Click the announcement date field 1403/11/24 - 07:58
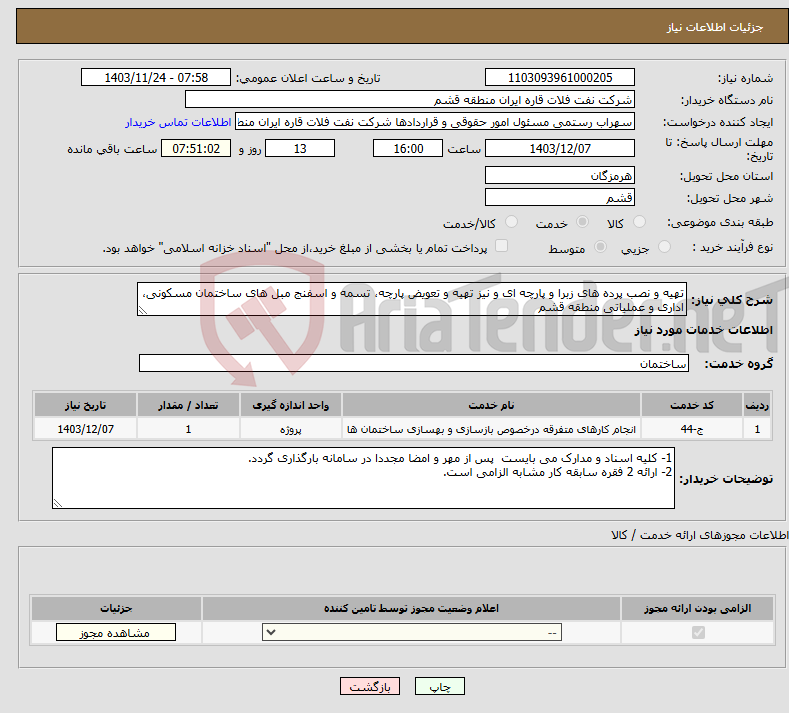The width and height of the screenshot is (789, 713). (156, 77)
